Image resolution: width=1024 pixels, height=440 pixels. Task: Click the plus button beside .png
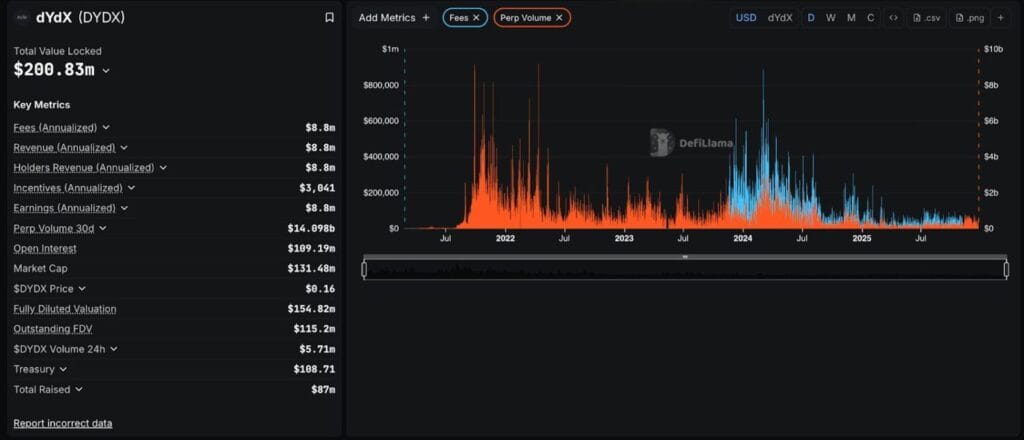click(1000, 18)
